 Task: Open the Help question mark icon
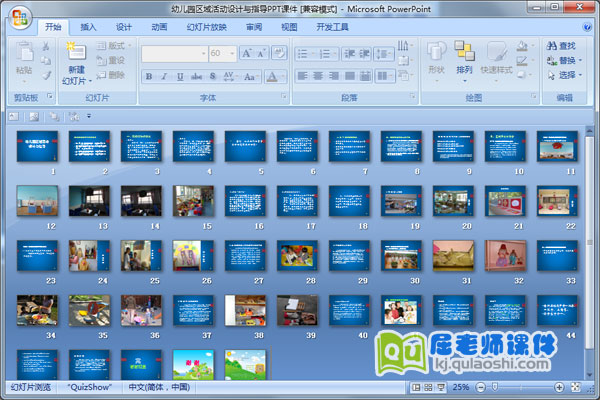[x=588, y=27]
